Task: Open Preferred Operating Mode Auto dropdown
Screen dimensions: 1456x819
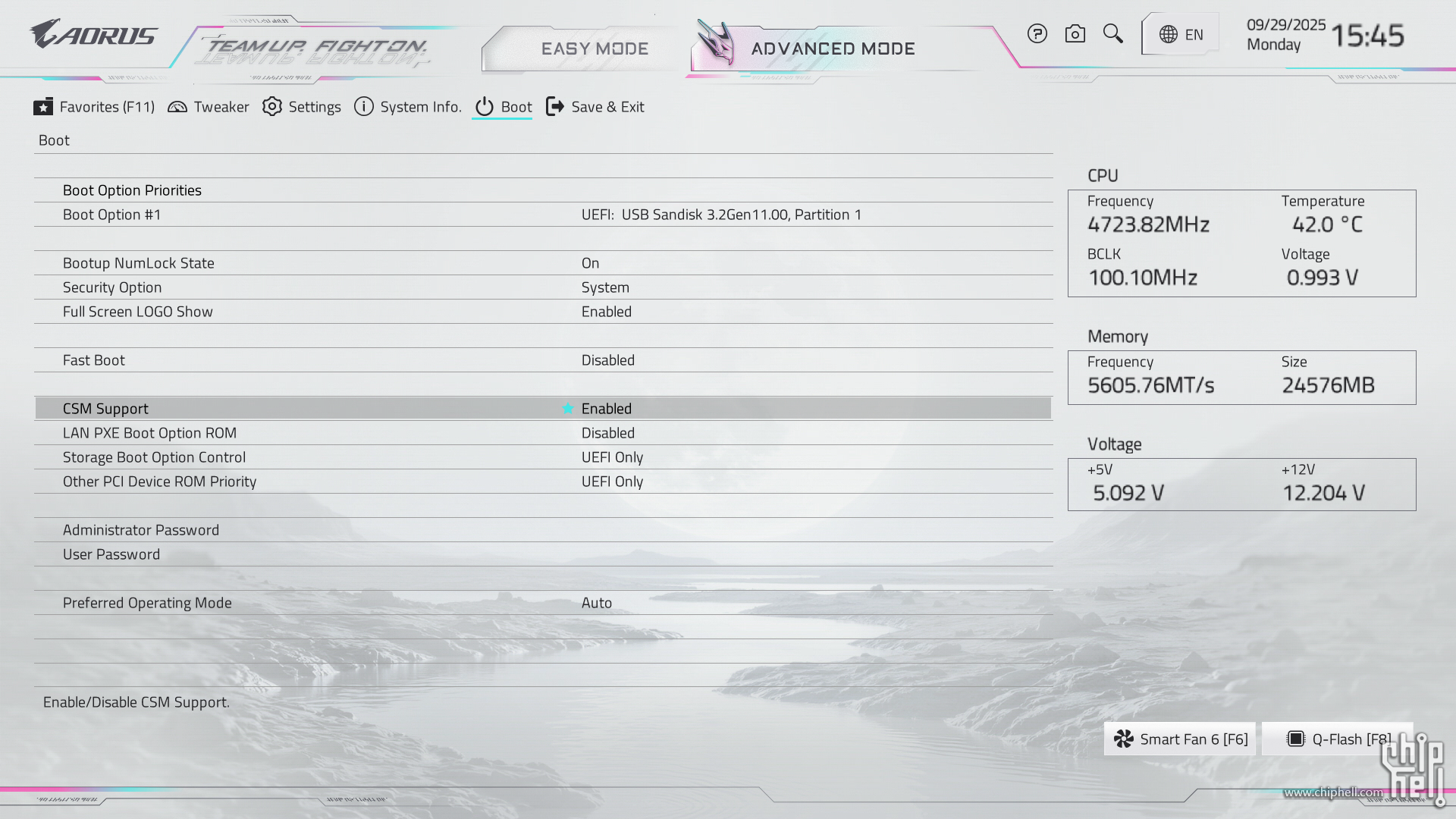Action: coord(596,603)
